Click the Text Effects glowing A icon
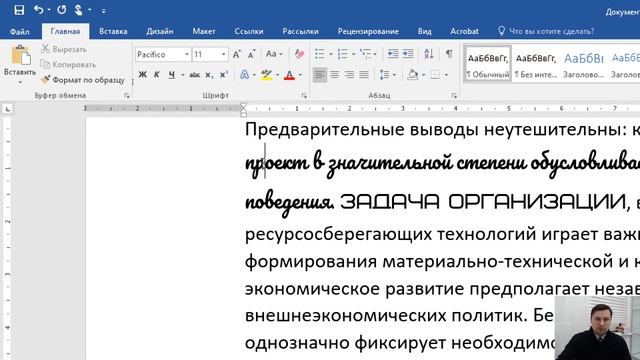The height and width of the screenshot is (360, 640). [x=244, y=75]
